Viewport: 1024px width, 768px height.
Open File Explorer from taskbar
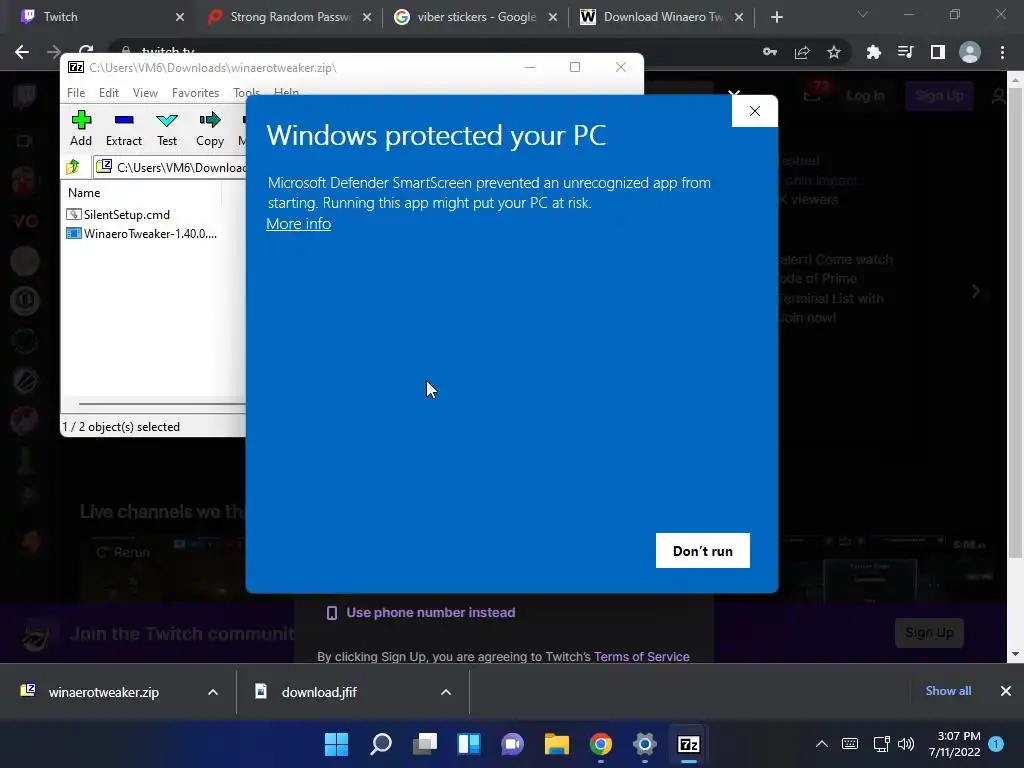556,744
